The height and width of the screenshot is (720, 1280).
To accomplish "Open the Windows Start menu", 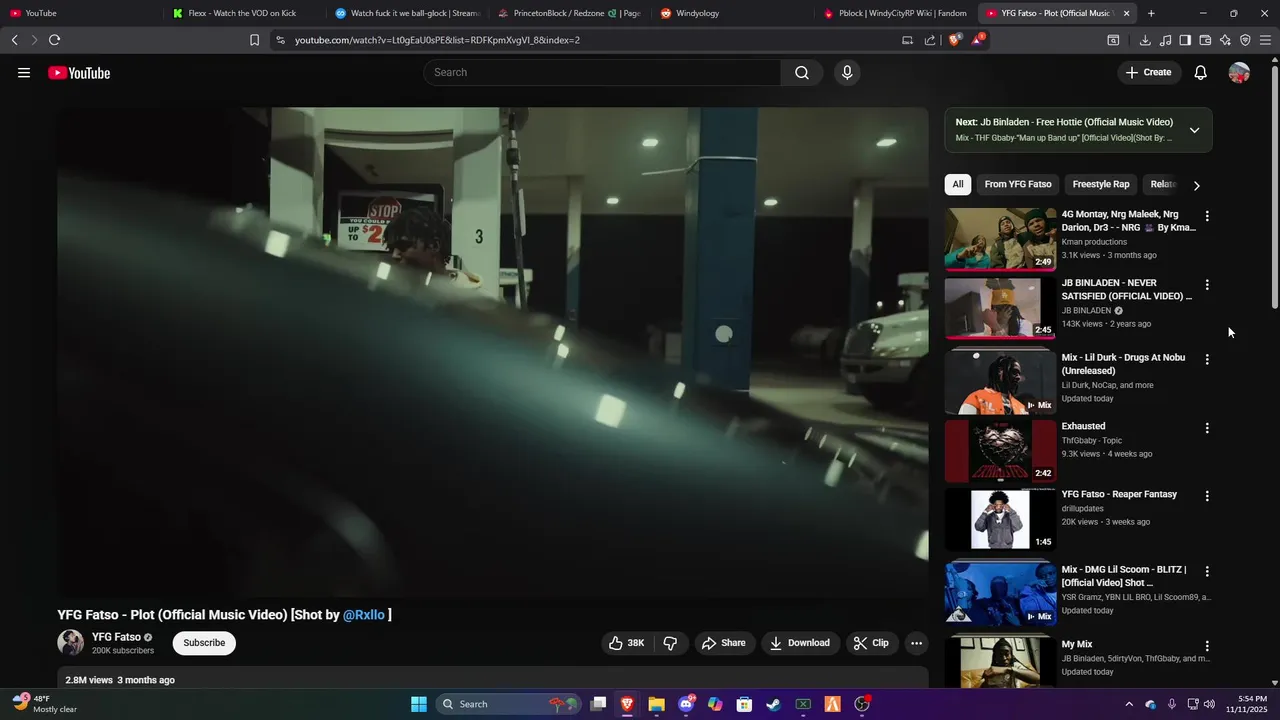I will pyautogui.click(x=419, y=704).
